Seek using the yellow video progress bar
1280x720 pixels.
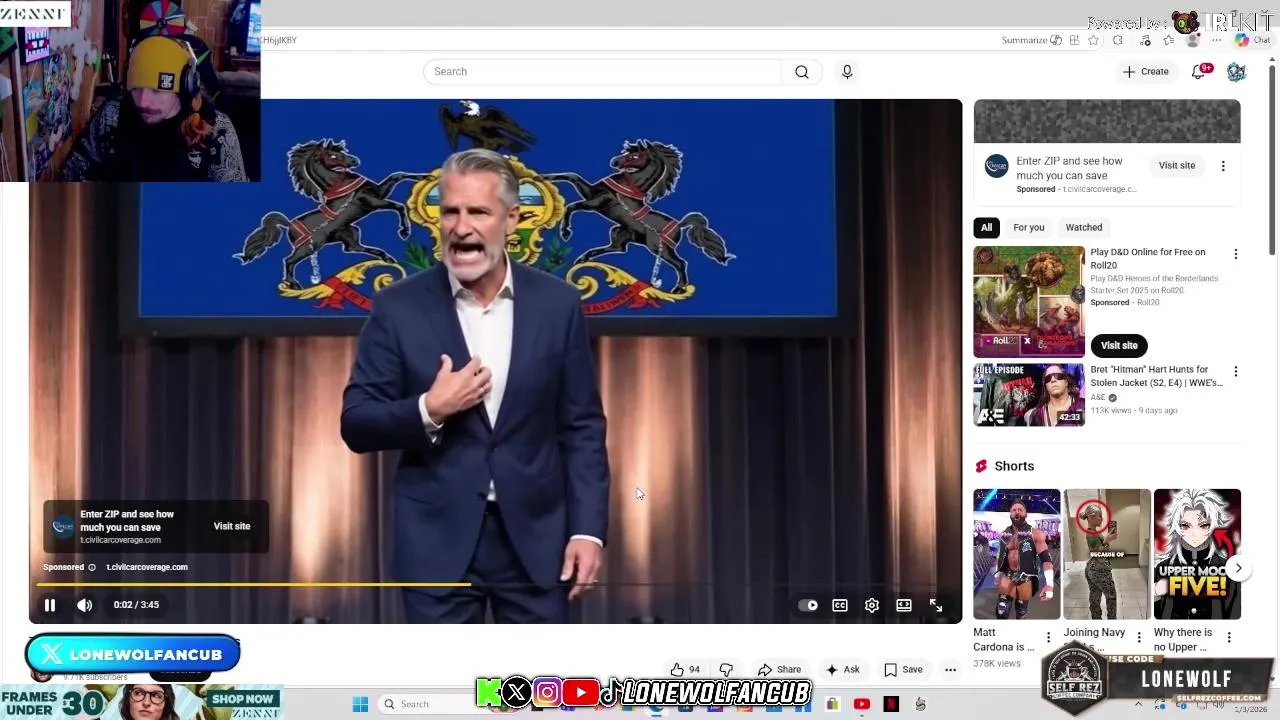495,584
